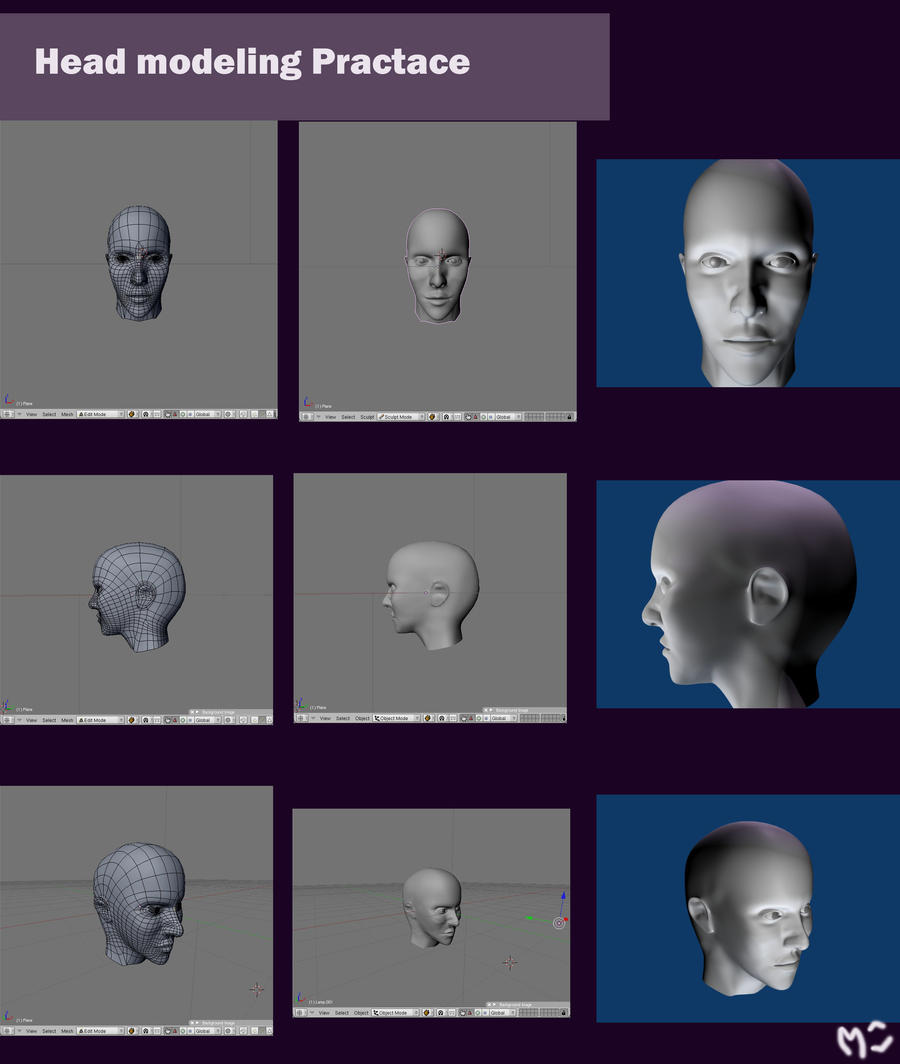This screenshot has height=1064, width=900.
Task: Toggle the 3D manipulator hand button in the front wireframe header
Action: pos(168,414)
